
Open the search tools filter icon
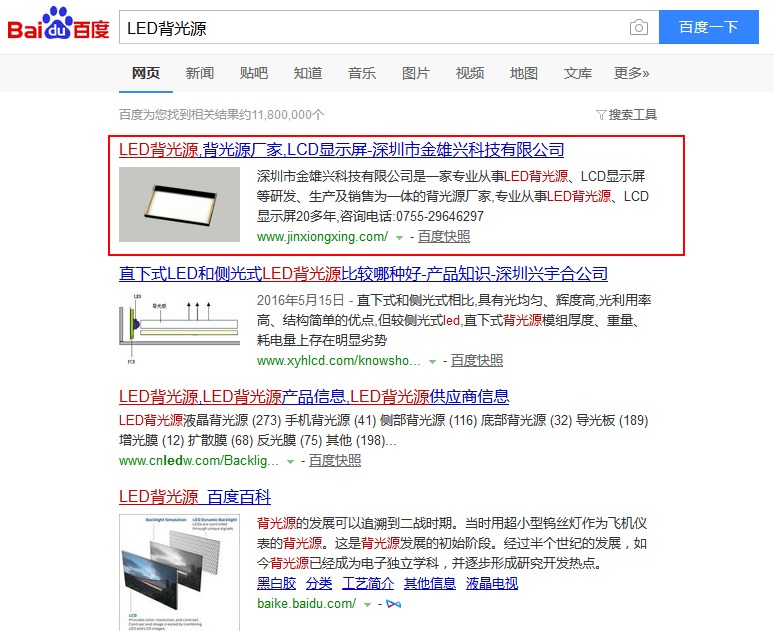[x=601, y=115]
